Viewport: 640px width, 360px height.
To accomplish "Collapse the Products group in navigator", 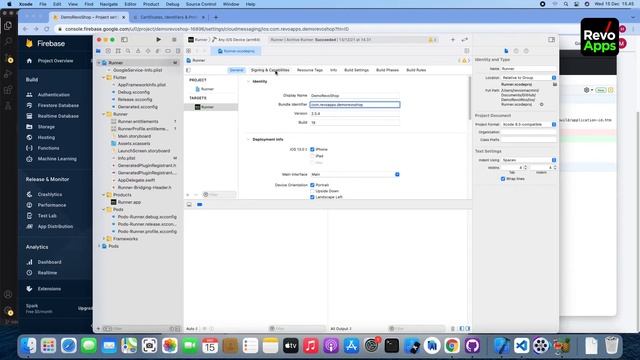I will [104, 195].
